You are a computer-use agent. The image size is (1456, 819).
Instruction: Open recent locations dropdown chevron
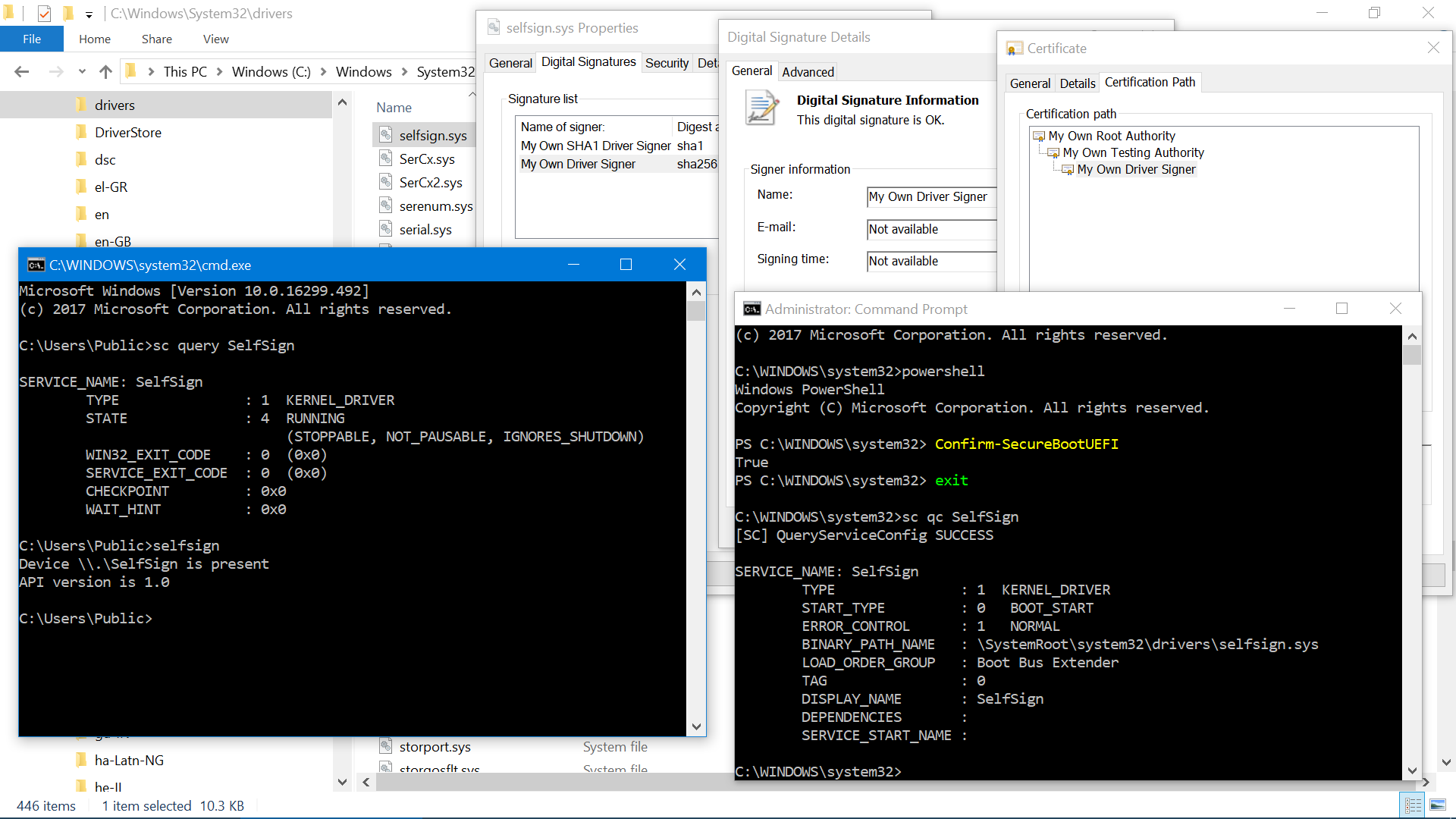[82, 72]
